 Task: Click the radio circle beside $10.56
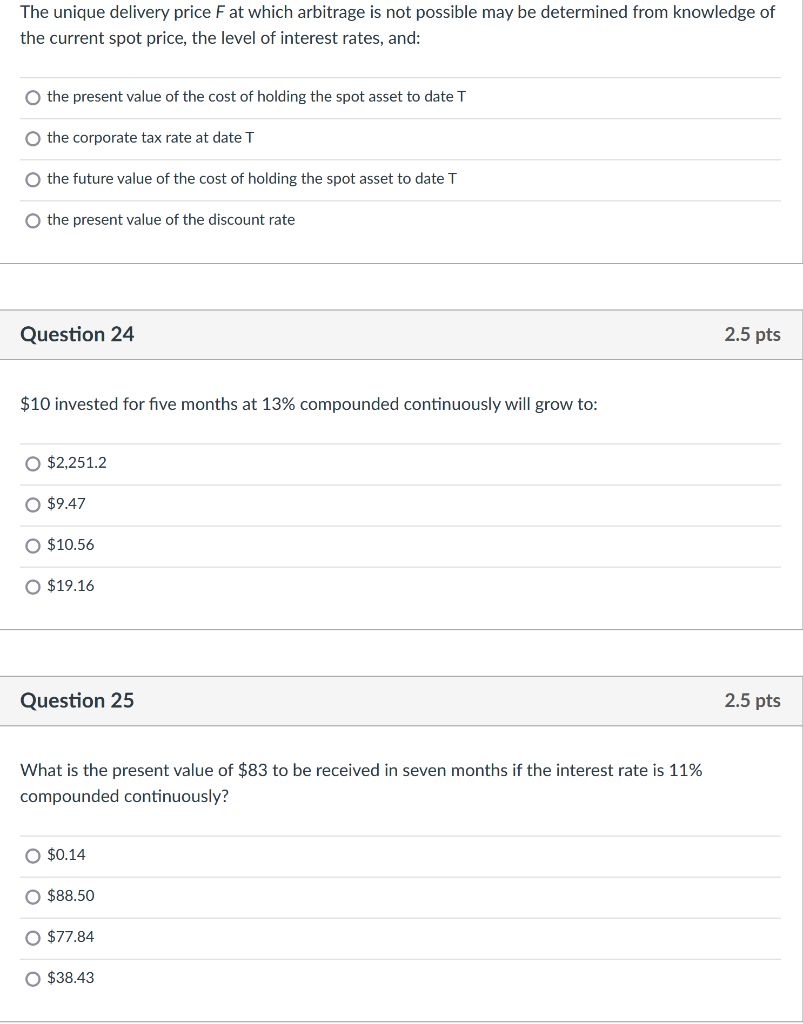point(32,545)
